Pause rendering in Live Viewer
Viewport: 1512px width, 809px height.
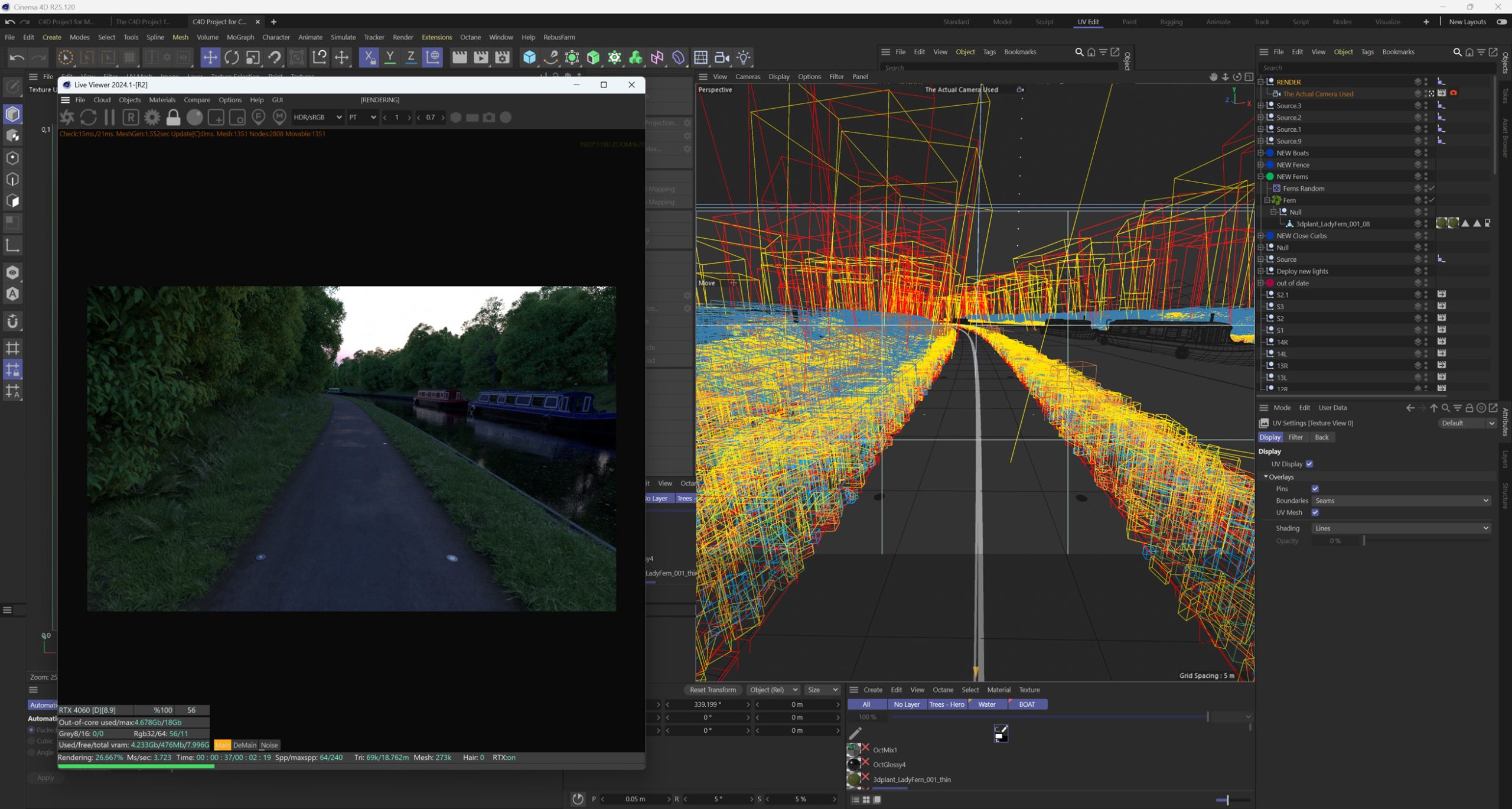coord(109,117)
